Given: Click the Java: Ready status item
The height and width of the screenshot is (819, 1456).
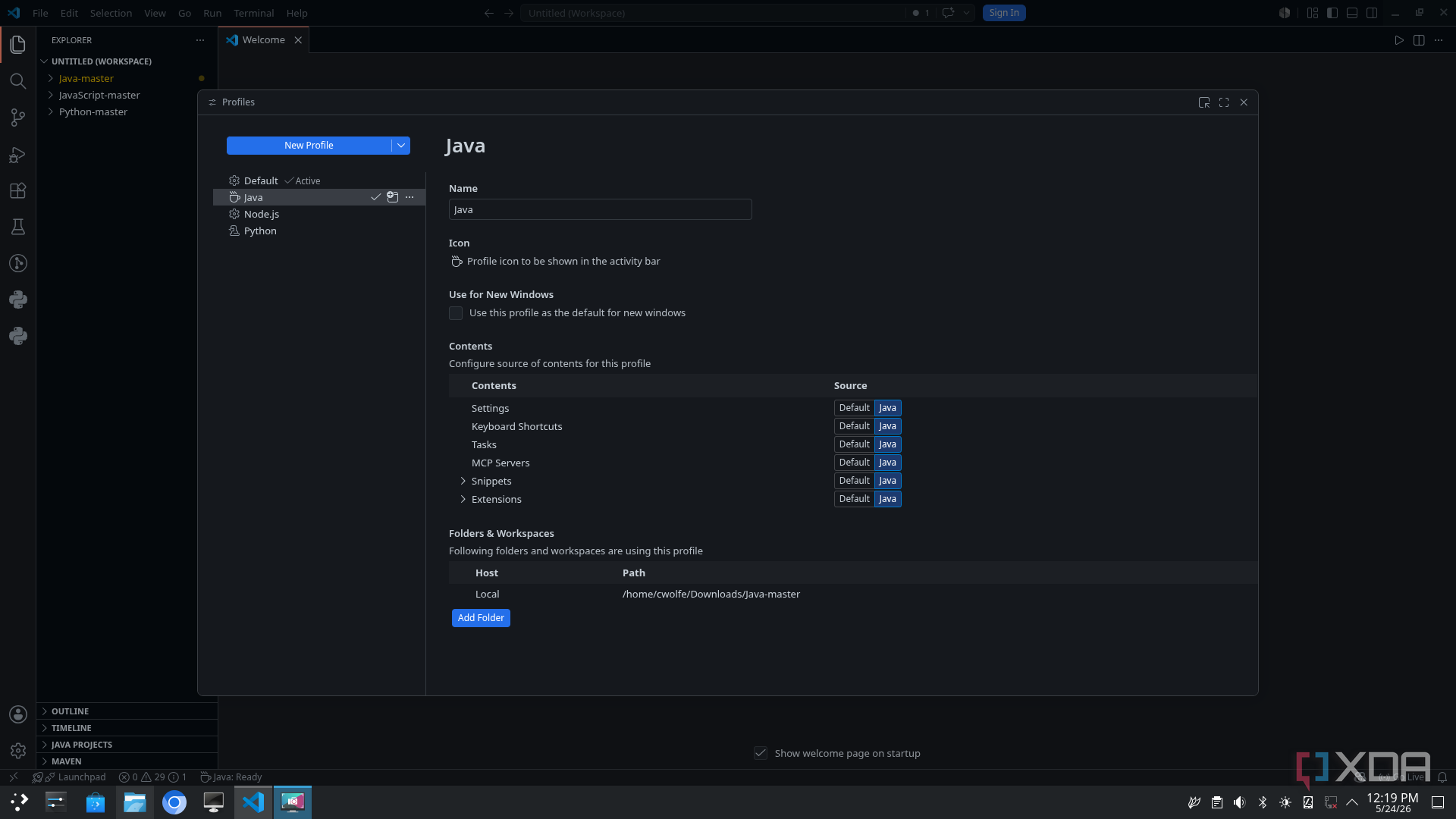Looking at the screenshot, I should [231, 777].
